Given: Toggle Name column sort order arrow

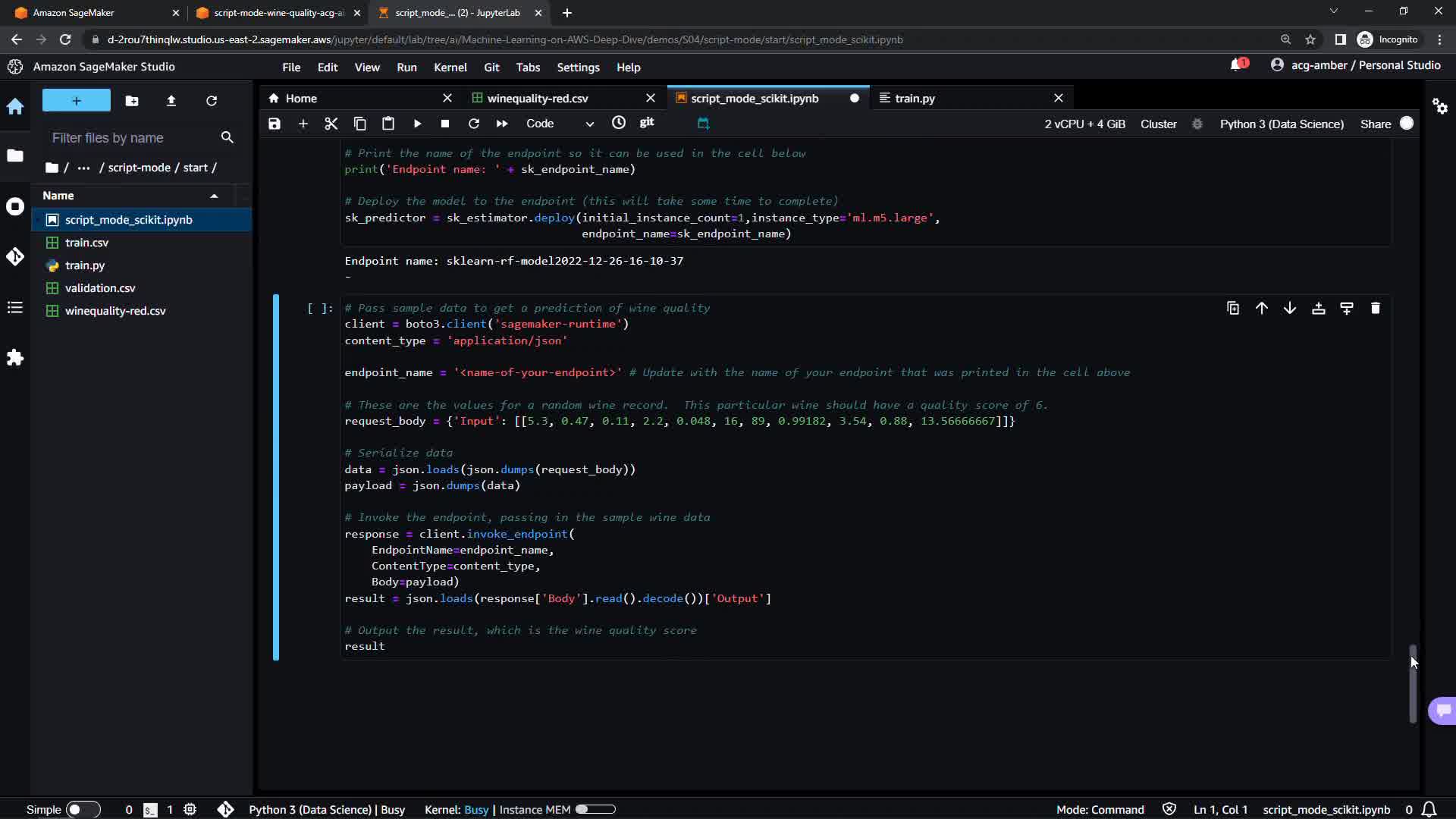Looking at the screenshot, I should click(214, 196).
